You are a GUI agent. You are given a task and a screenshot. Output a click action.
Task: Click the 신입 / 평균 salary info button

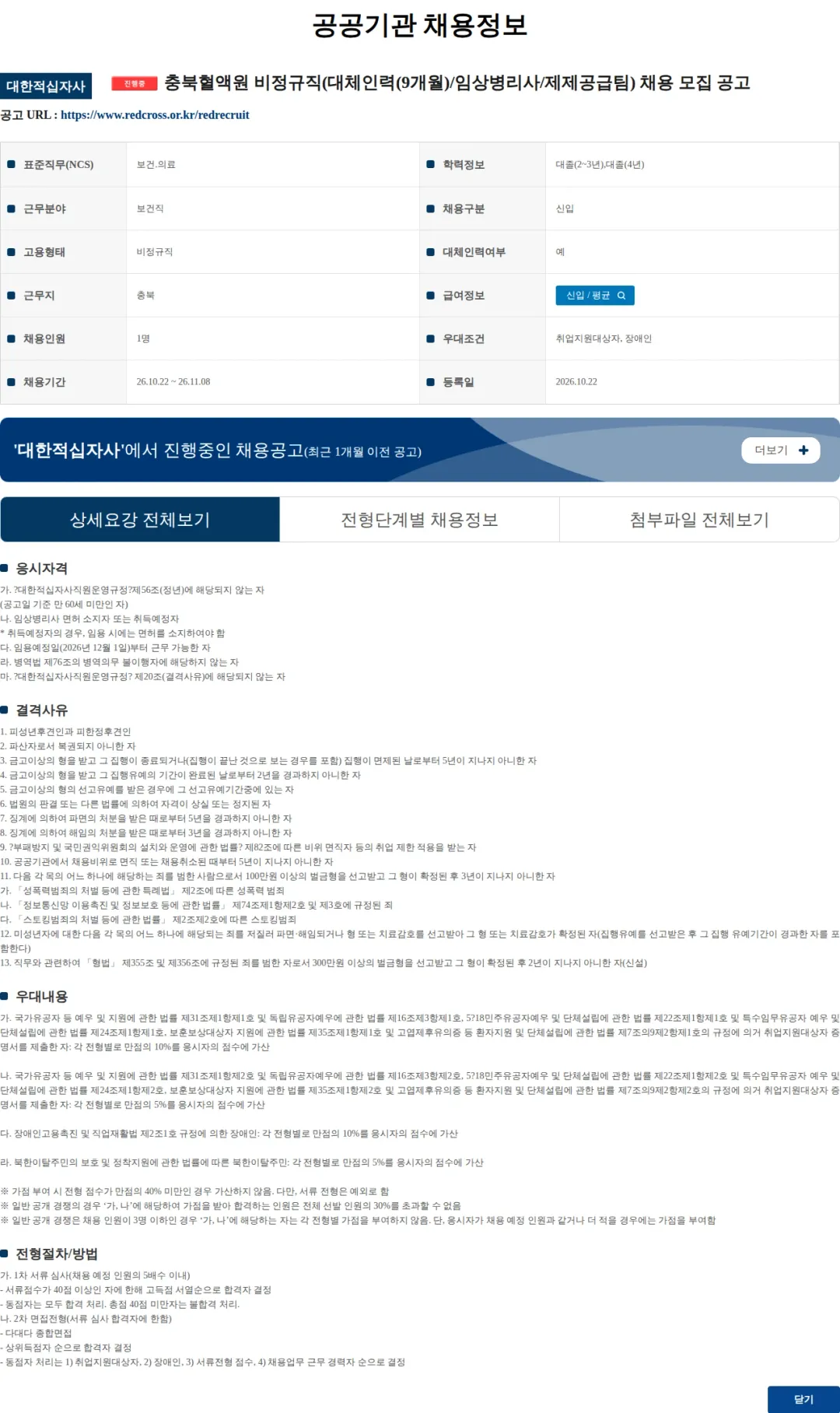(x=595, y=296)
